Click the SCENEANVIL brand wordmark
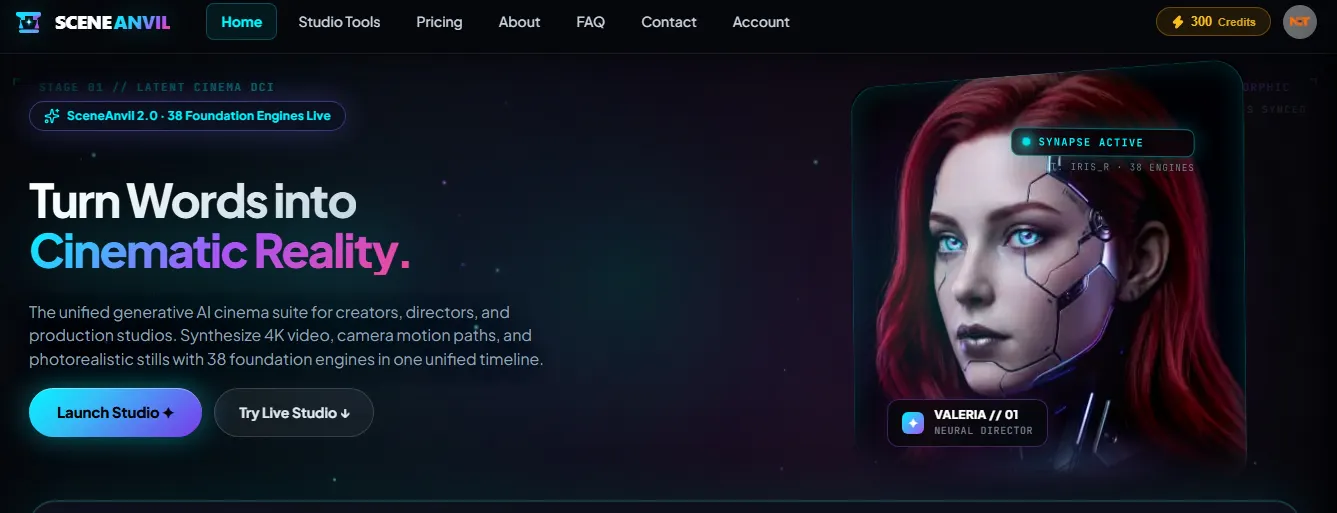This screenshot has height=513, width=1337. 112,22
